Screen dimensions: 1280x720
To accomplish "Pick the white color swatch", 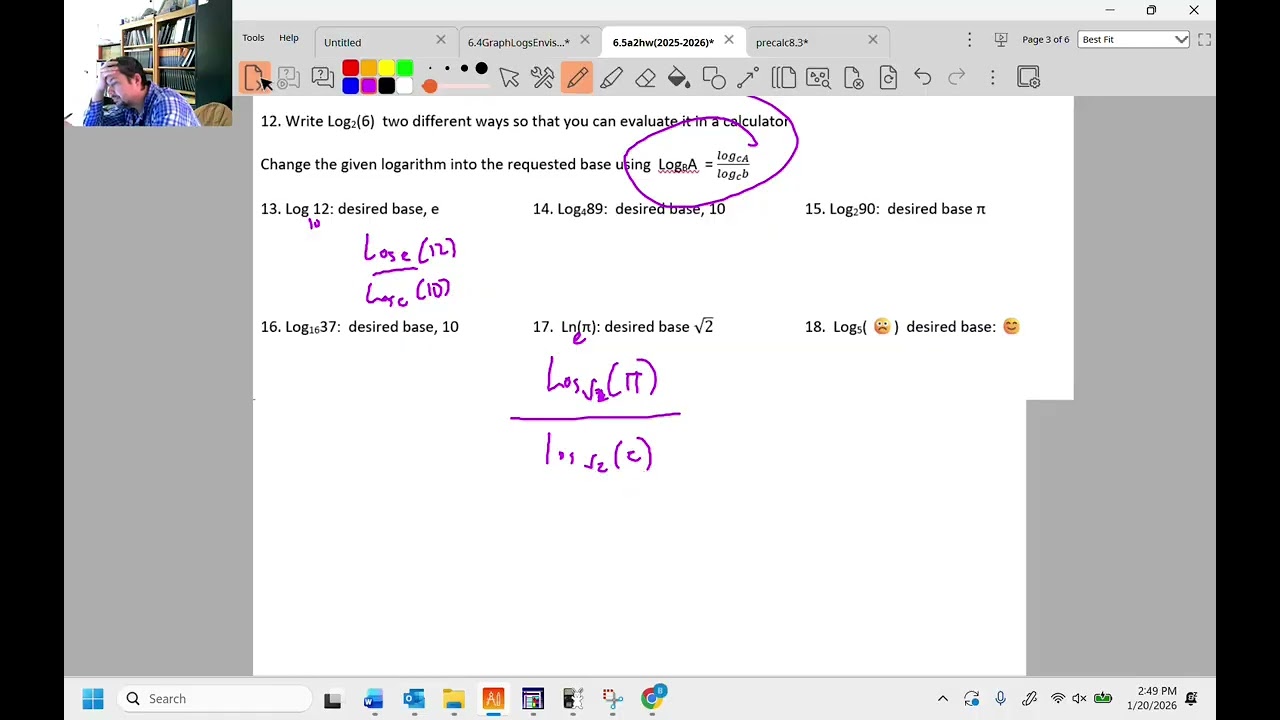I will (x=404, y=86).
